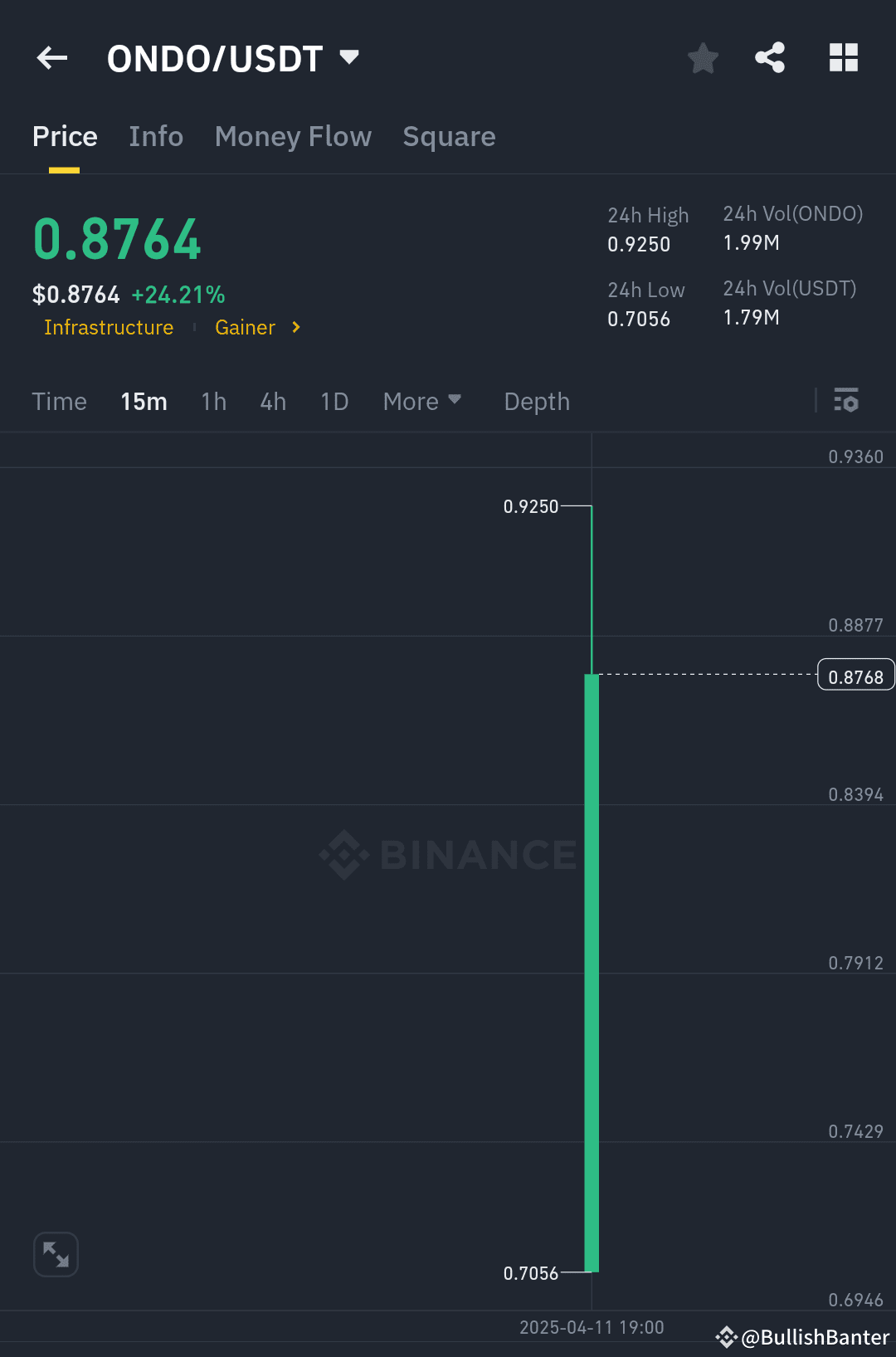View the Gainer category link
896x1357 pixels.
(245, 327)
